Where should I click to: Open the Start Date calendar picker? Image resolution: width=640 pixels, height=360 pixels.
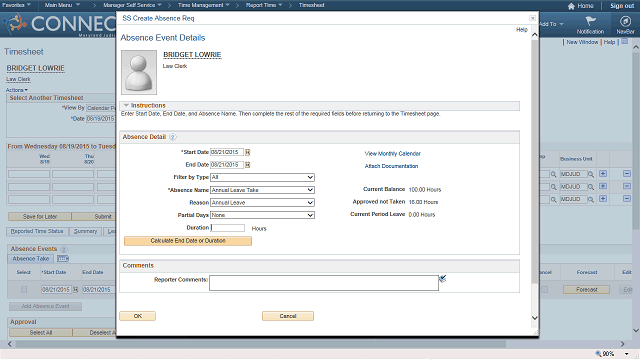coord(247,152)
